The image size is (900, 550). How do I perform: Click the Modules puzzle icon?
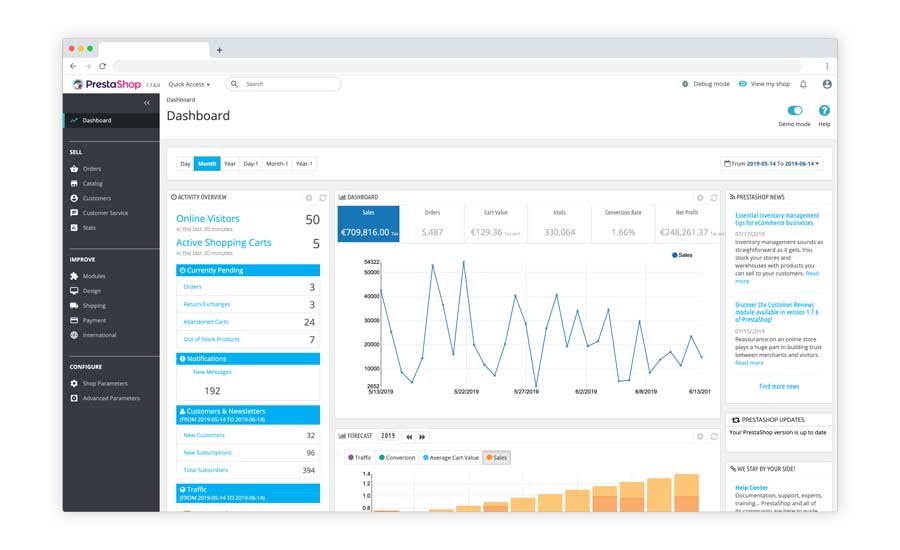click(x=74, y=276)
